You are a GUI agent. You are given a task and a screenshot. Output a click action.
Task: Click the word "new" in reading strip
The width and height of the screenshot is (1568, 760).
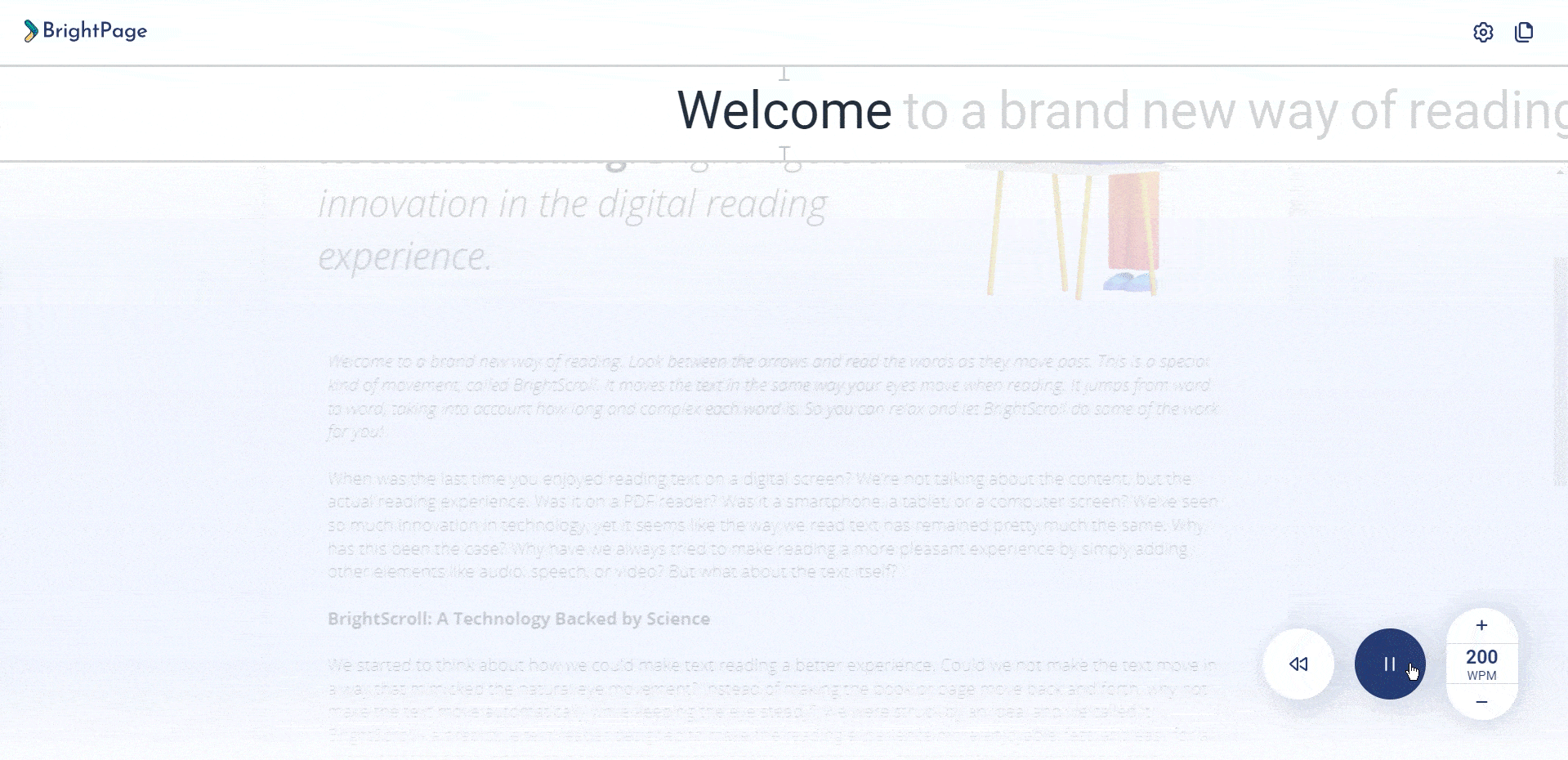(x=1188, y=111)
